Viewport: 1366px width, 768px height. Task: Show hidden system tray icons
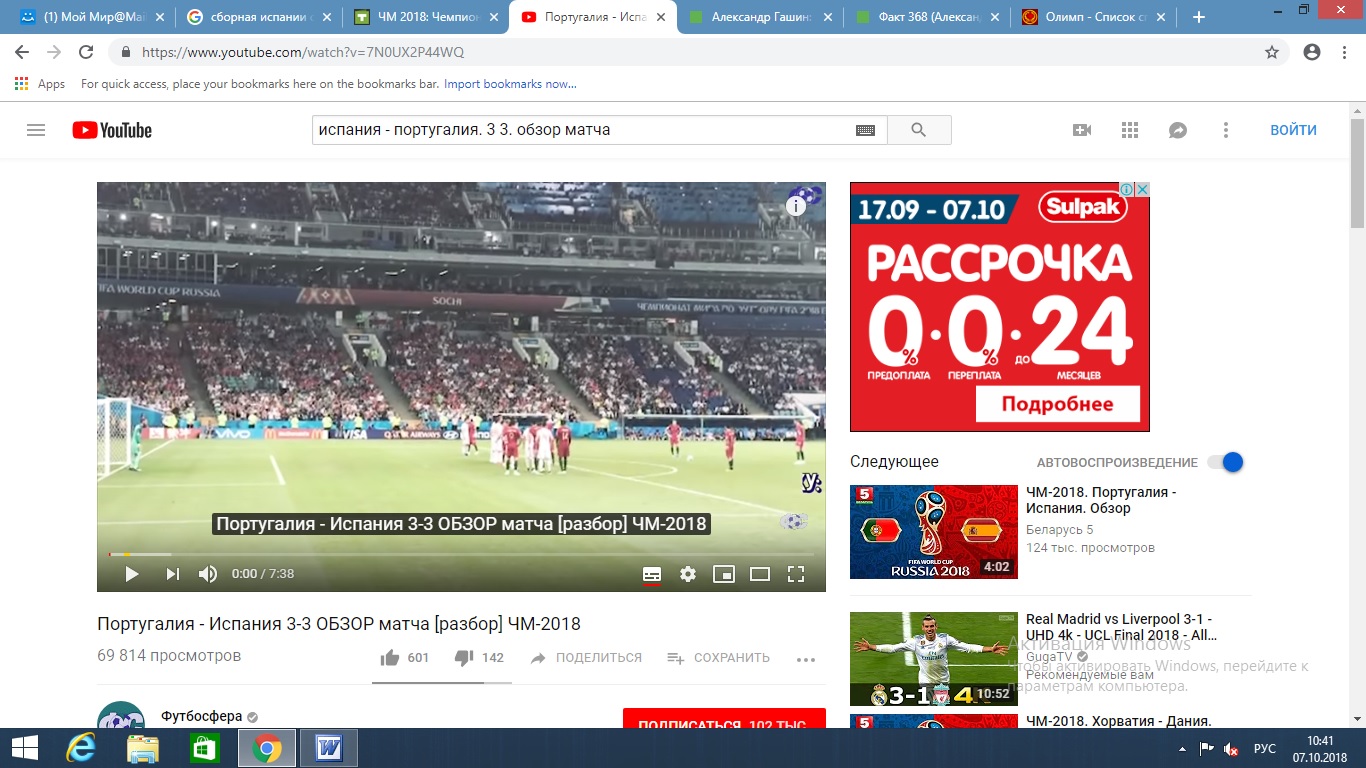[1181, 749]
